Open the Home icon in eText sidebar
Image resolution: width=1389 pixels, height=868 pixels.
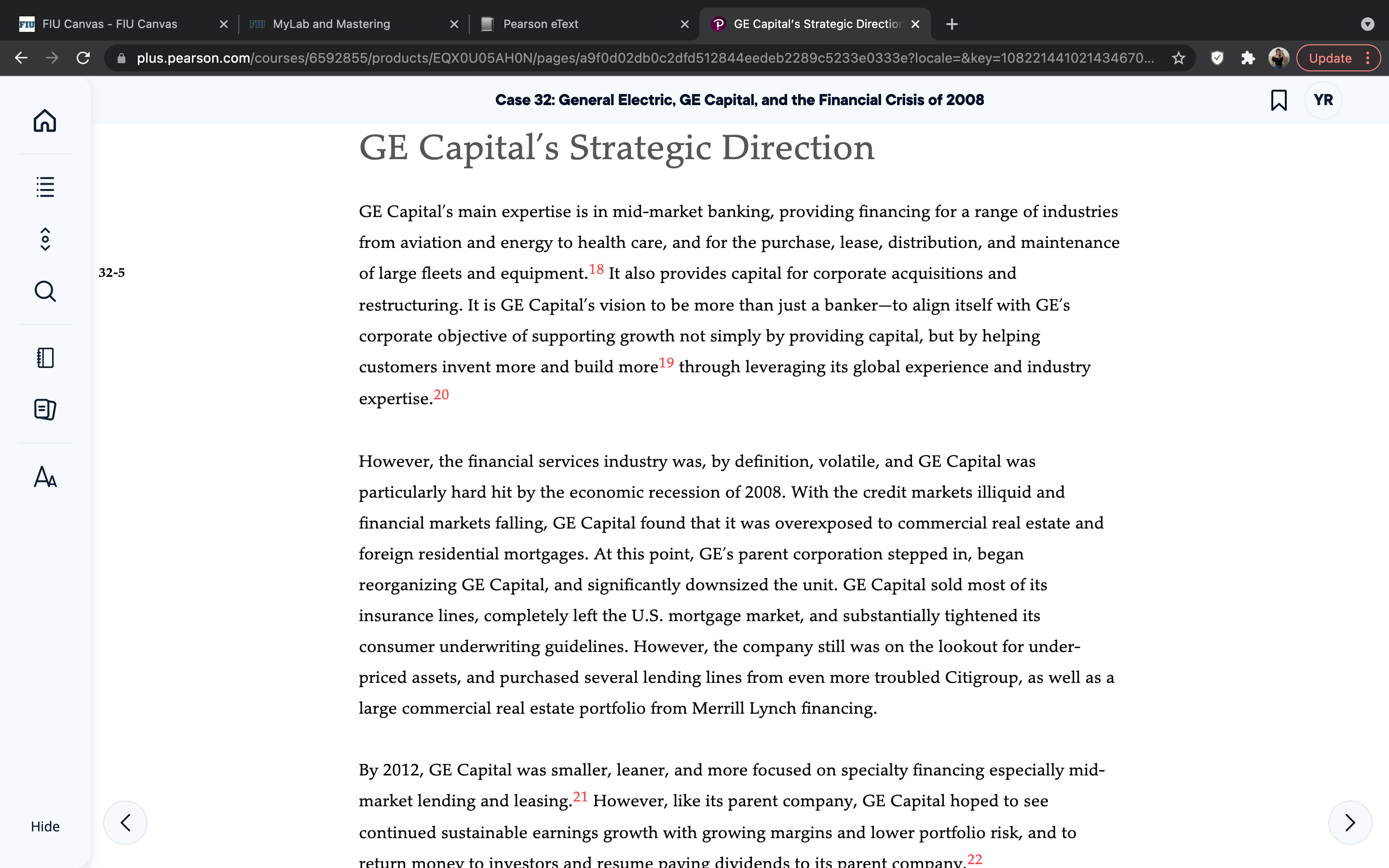pyautogui.click(x=45, y=121)
